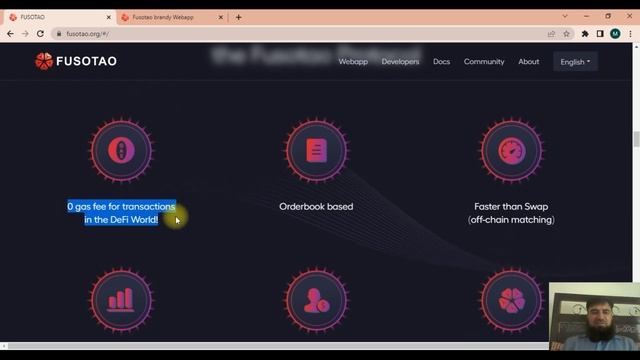Bookmark this page with the star
The height and width of the screenshot is (360, 640).
point(567,34)
